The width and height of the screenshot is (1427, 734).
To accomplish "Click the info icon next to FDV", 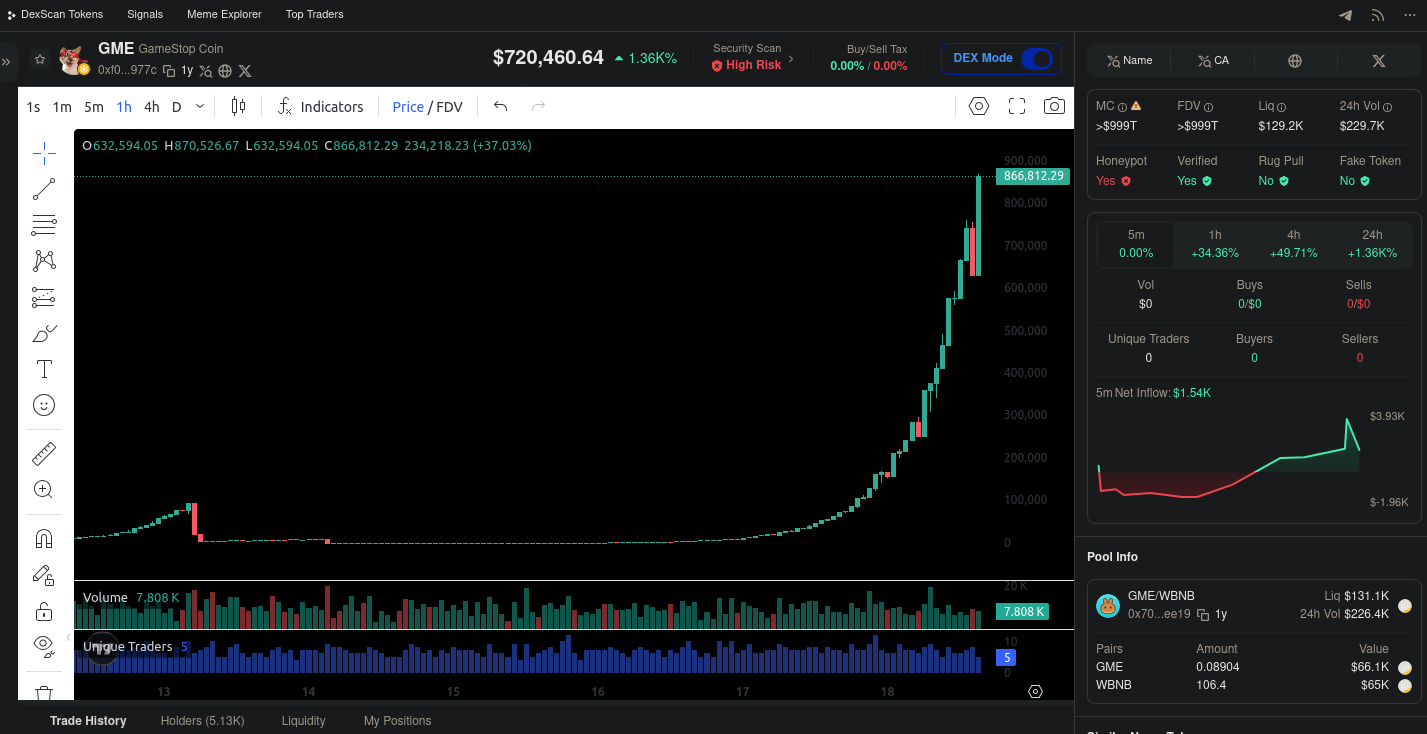I will [1209, 107].
